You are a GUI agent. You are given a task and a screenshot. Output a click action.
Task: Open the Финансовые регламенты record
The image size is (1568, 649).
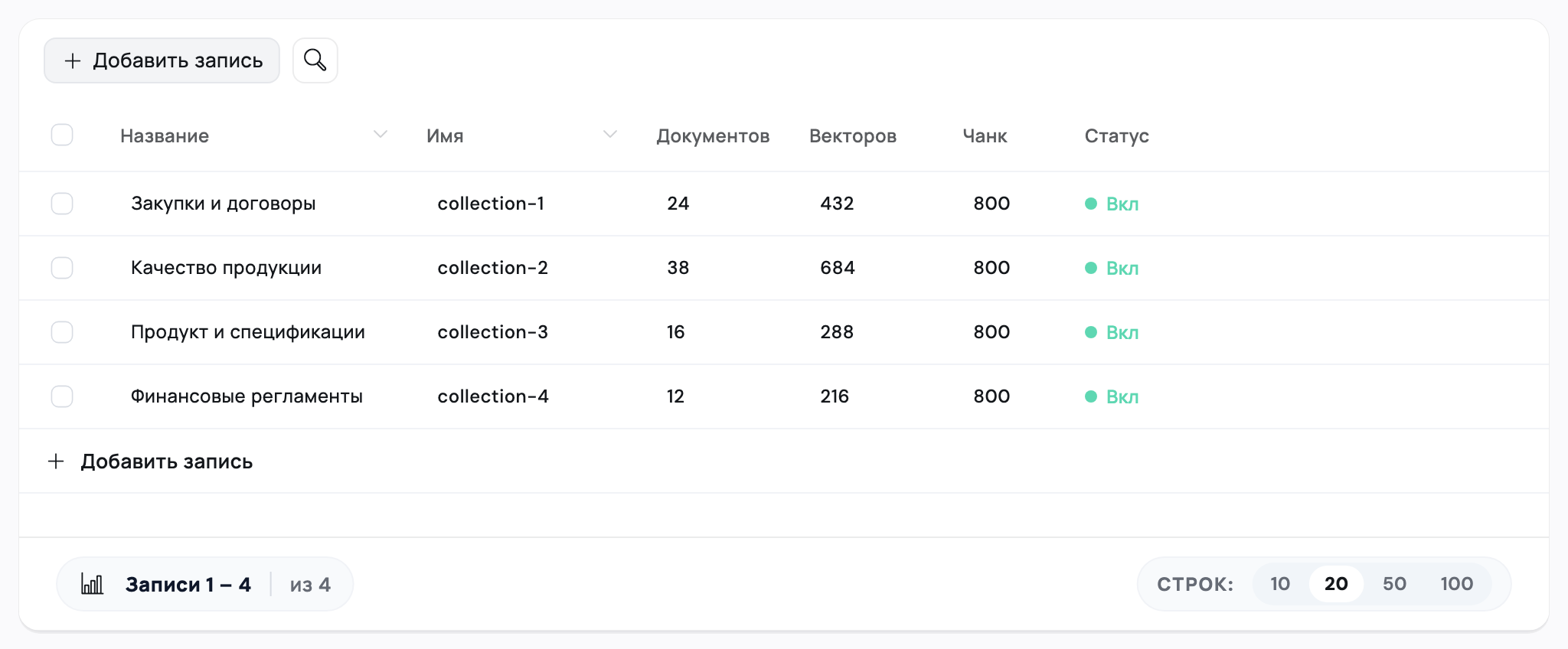(247, 396)
